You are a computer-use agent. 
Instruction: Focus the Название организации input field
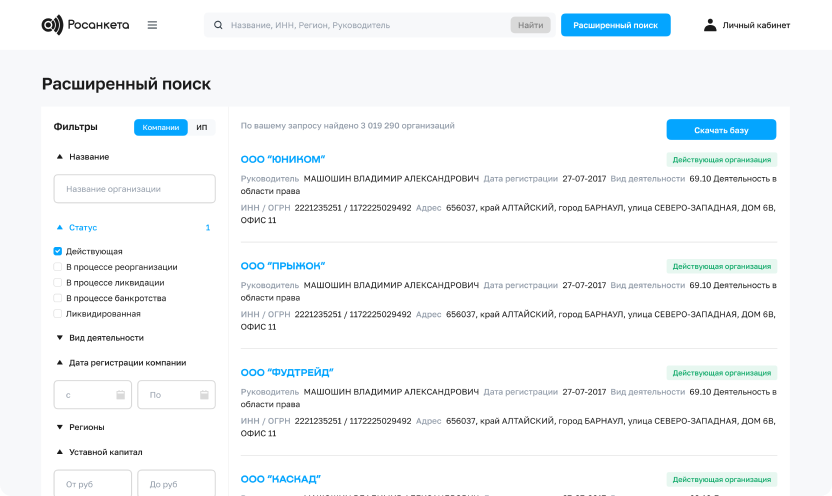click(134, 189)
